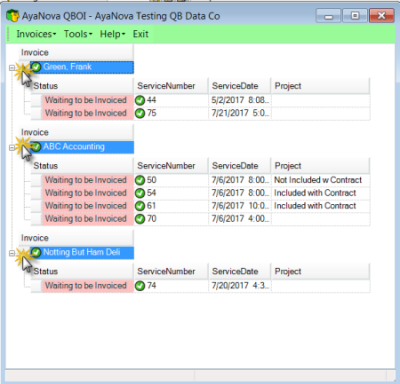
Task: Sort Notting But Ham Deli items by ServiceDate
Action: tap(240, 272)
